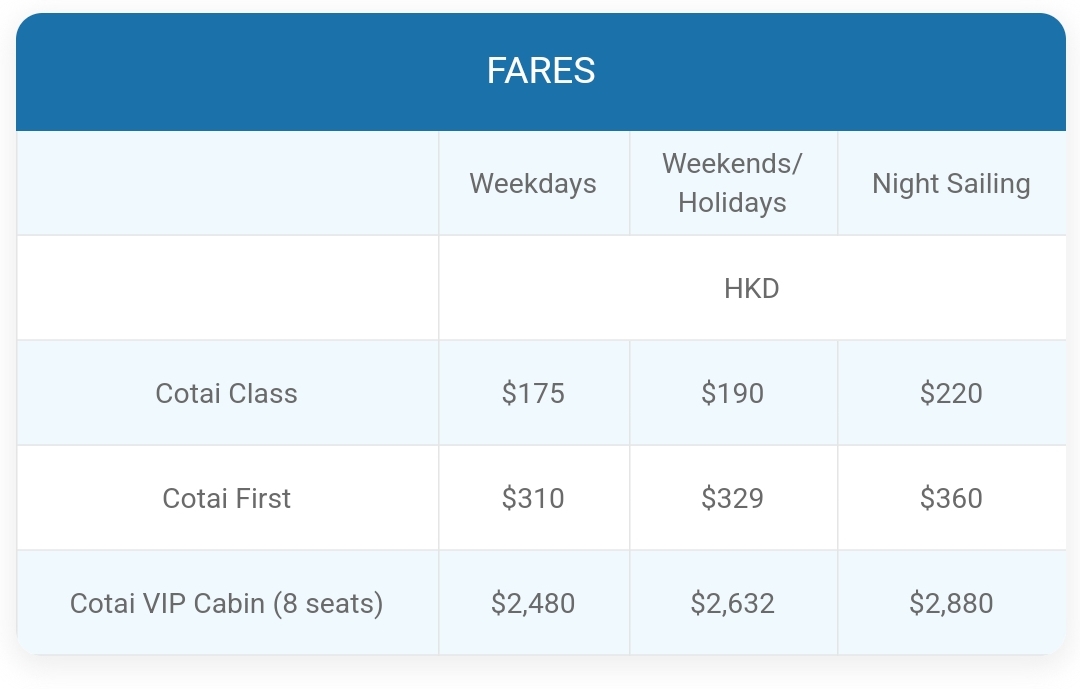Click the word Holidays in header

tap(732, 203)
